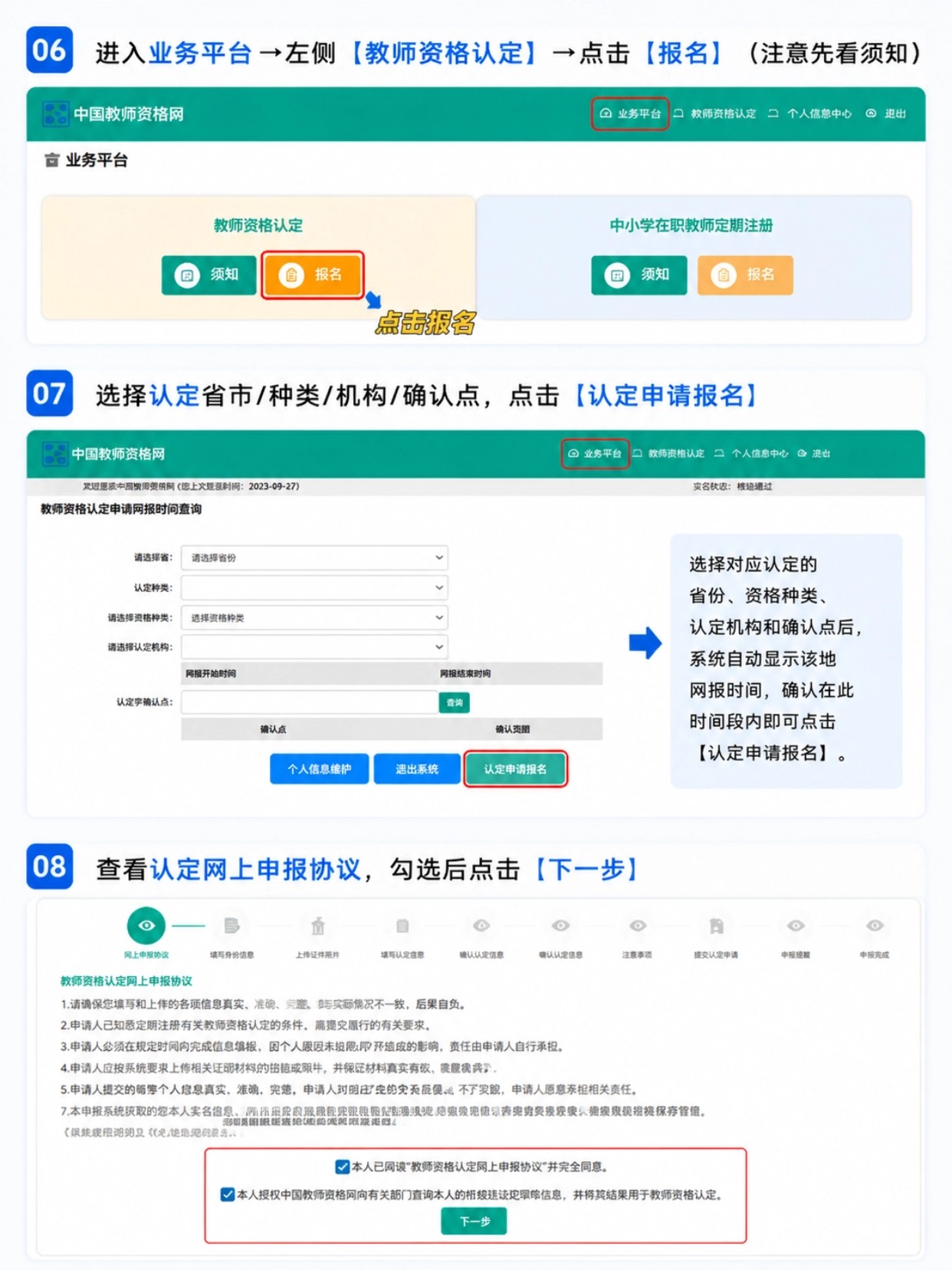The image size is (952, 1270).
Task: Open the 请选择资格种类 dropdown
Action: click(x=314, y=617)
